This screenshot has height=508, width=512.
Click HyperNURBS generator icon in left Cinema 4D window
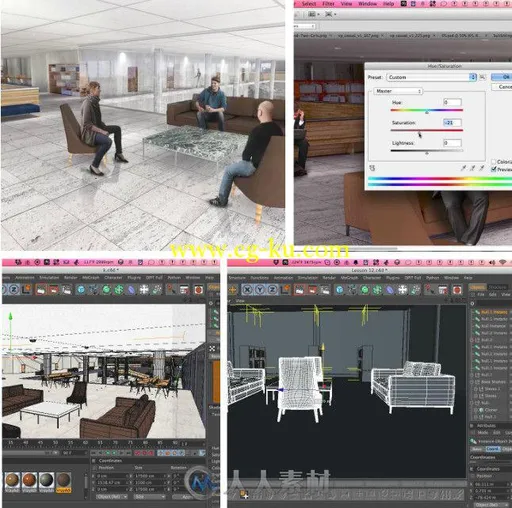[106, 290]
